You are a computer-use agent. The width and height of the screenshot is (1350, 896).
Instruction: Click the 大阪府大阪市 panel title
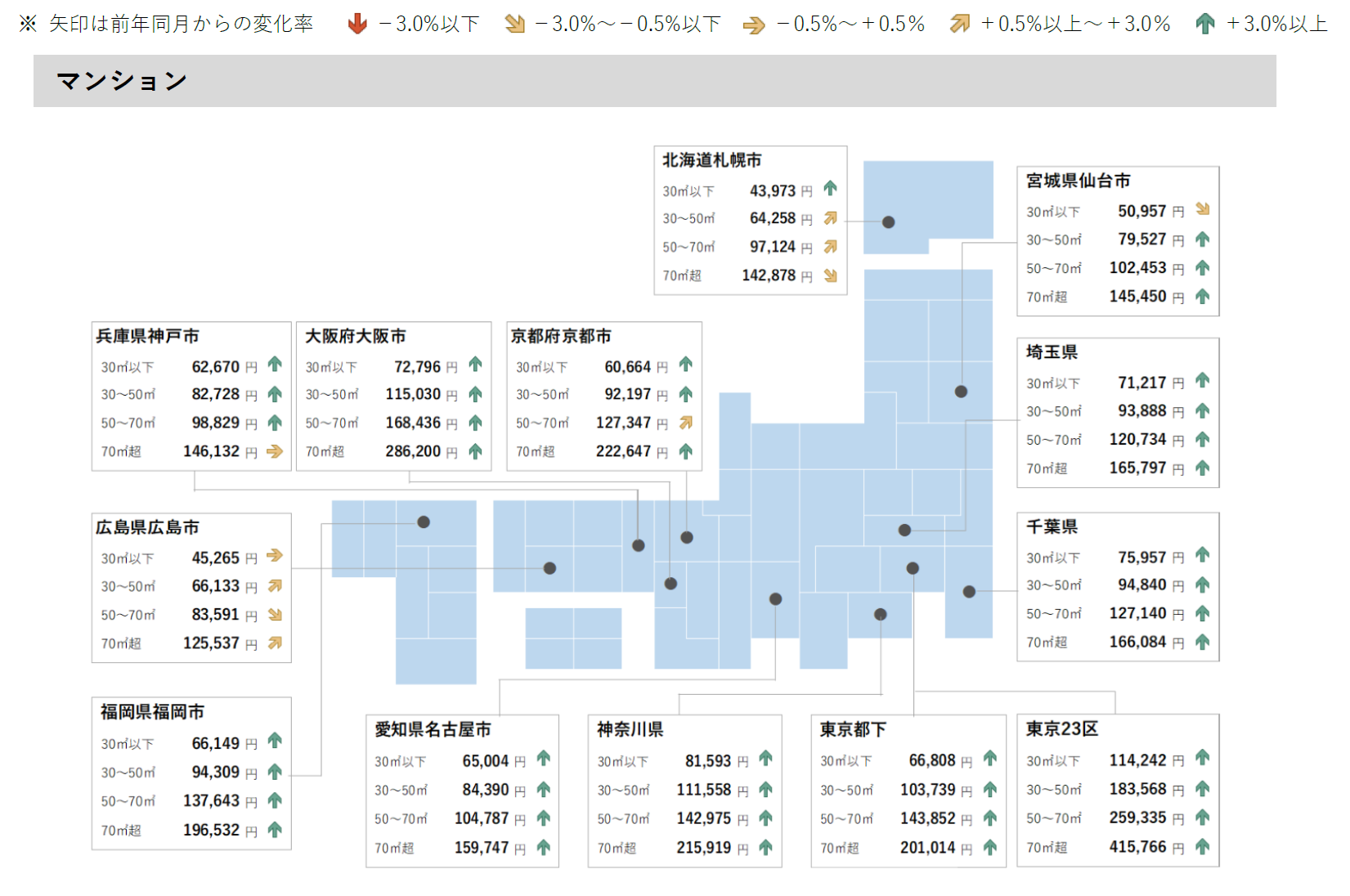pos(356,336)
